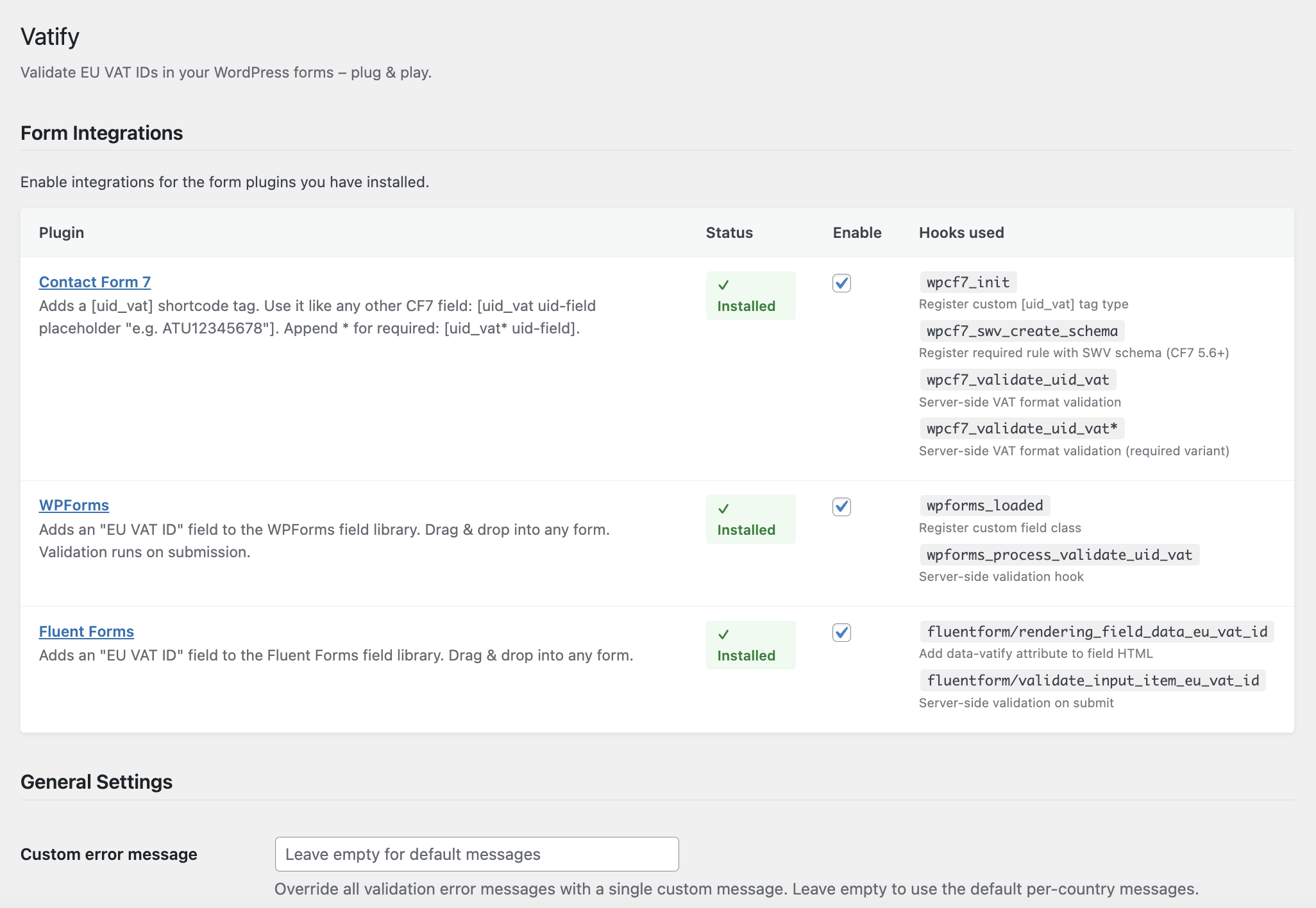Click 'Server-side validation hook' description
This screenshot has height=908, width=1316.
[x=1001, y=576]
